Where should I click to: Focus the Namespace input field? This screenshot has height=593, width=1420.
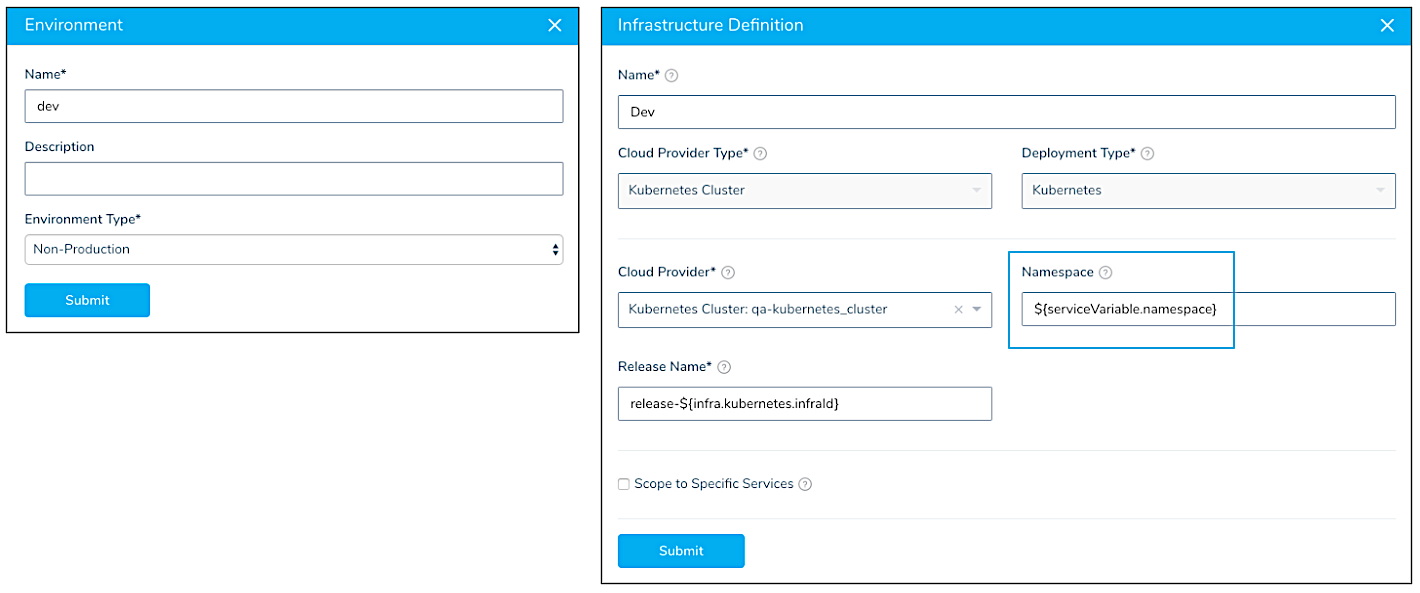[1208, 309]
